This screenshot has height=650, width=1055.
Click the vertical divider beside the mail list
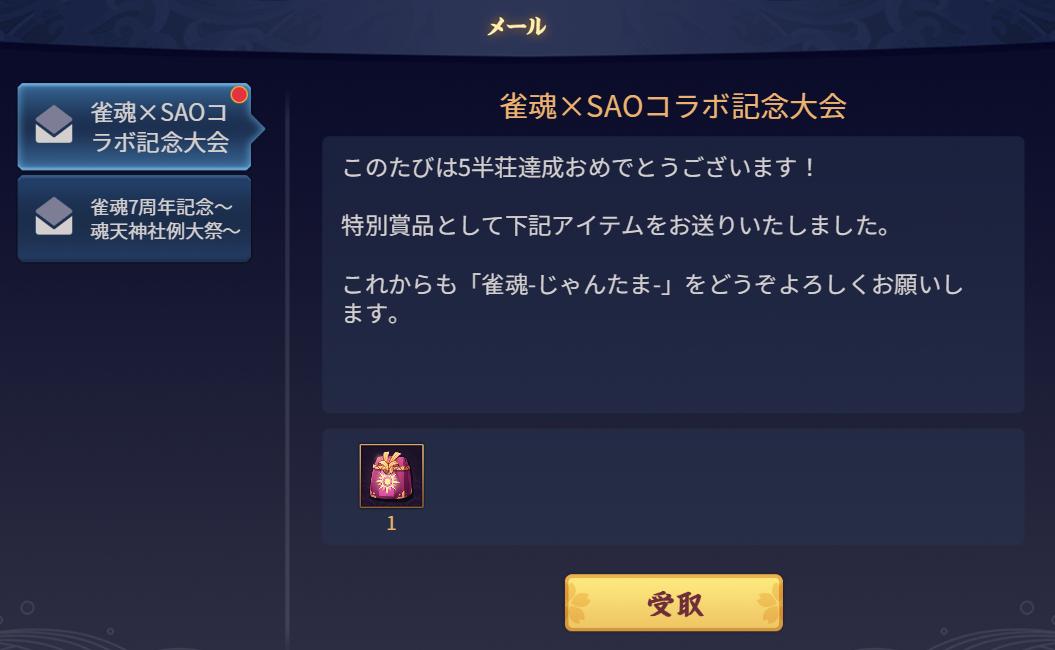pos(287,370)
